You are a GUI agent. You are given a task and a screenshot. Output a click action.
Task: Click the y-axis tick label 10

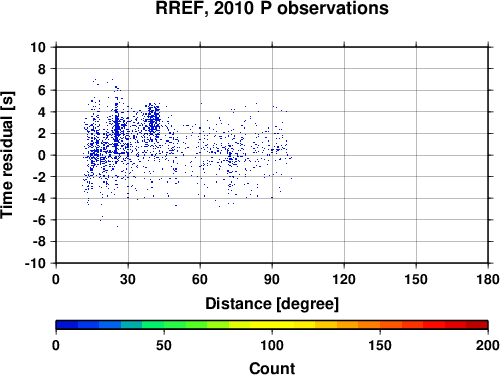coord(38,47)
